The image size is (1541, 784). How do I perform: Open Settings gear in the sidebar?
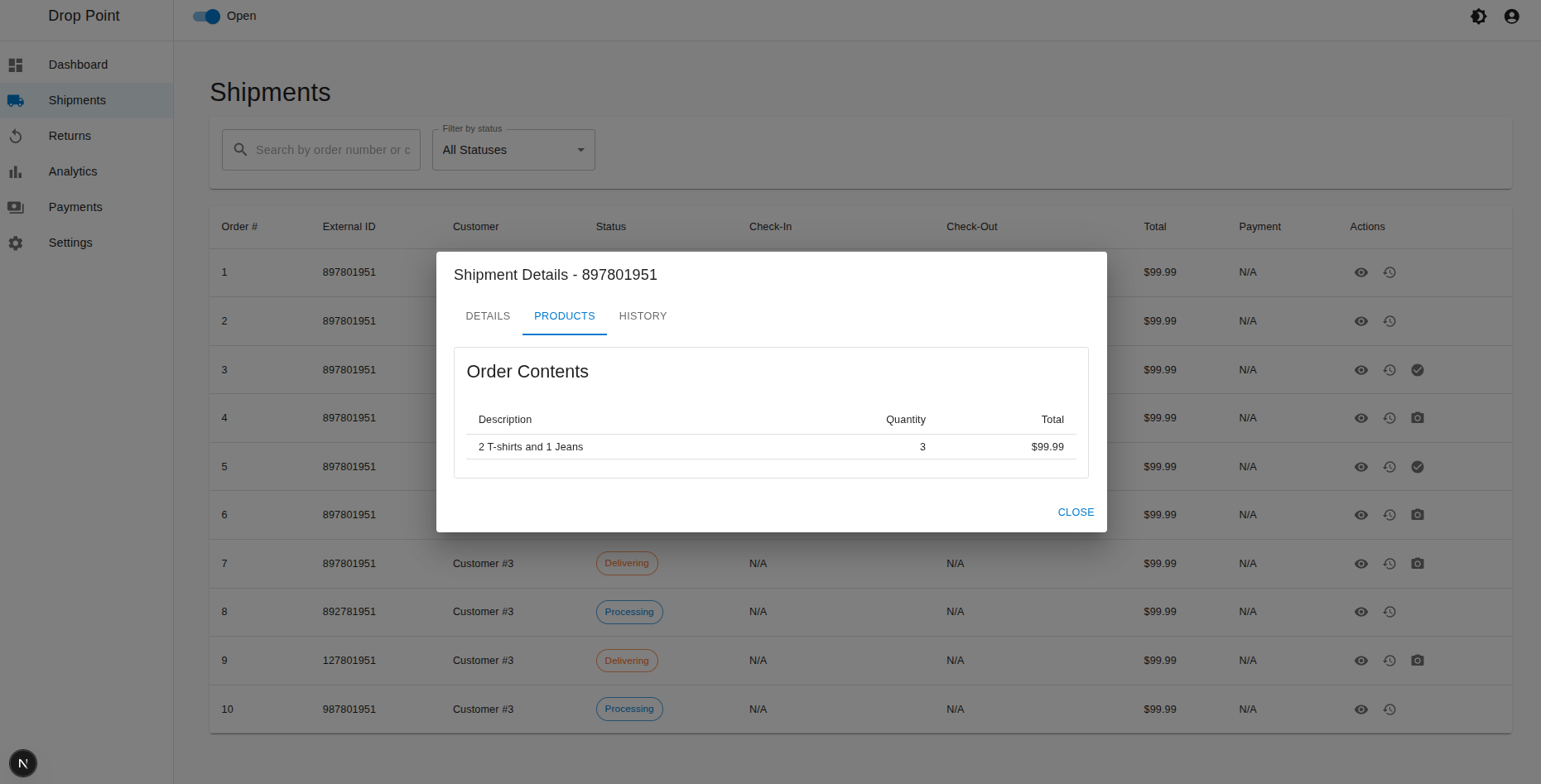point(16,243)
